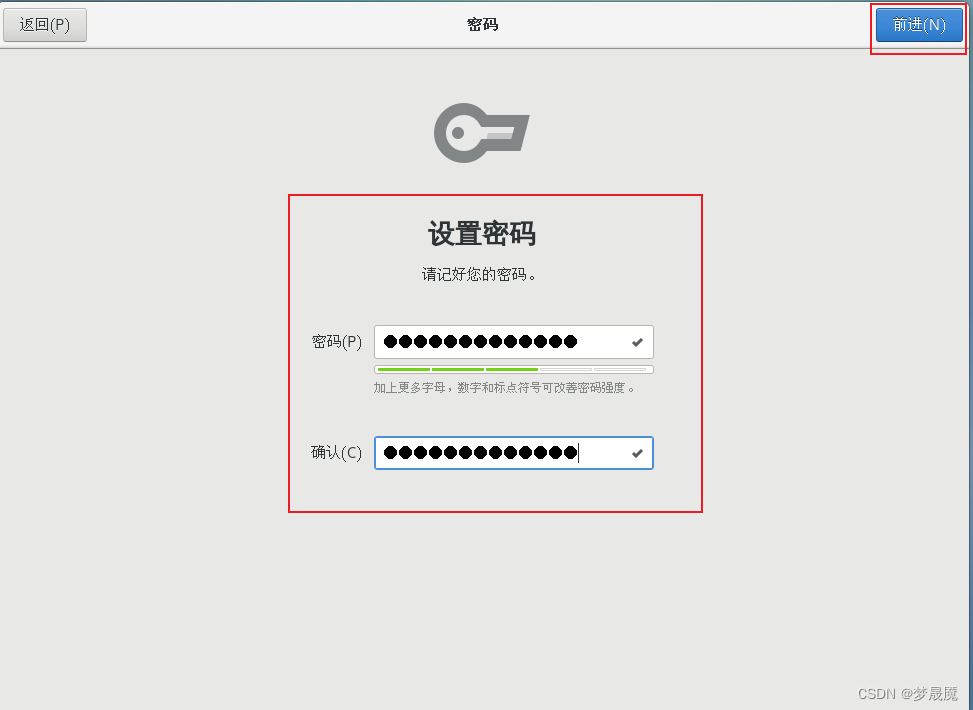The image size is (973, 710).
Task: Focus the 确认(C) confirm password field
Action: (514, 453)
